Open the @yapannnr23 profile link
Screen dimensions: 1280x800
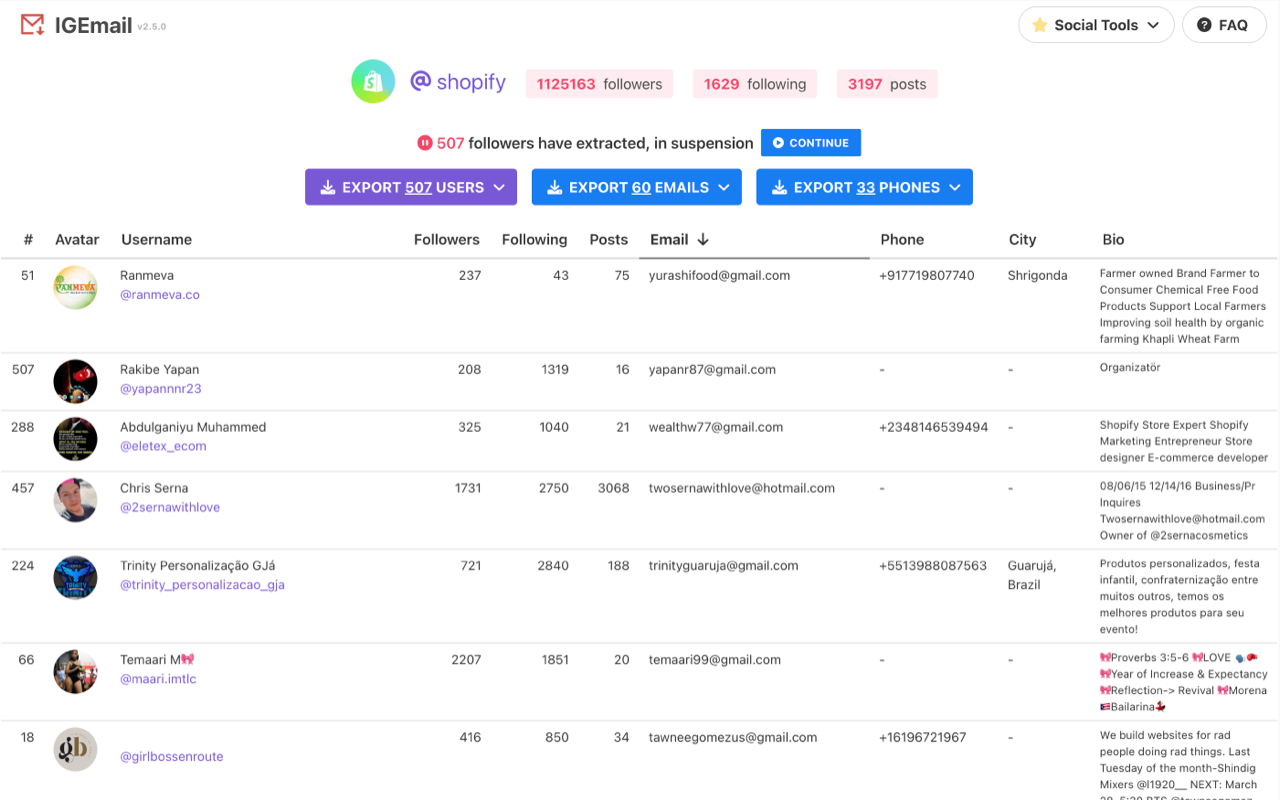(x=161, y=389)
